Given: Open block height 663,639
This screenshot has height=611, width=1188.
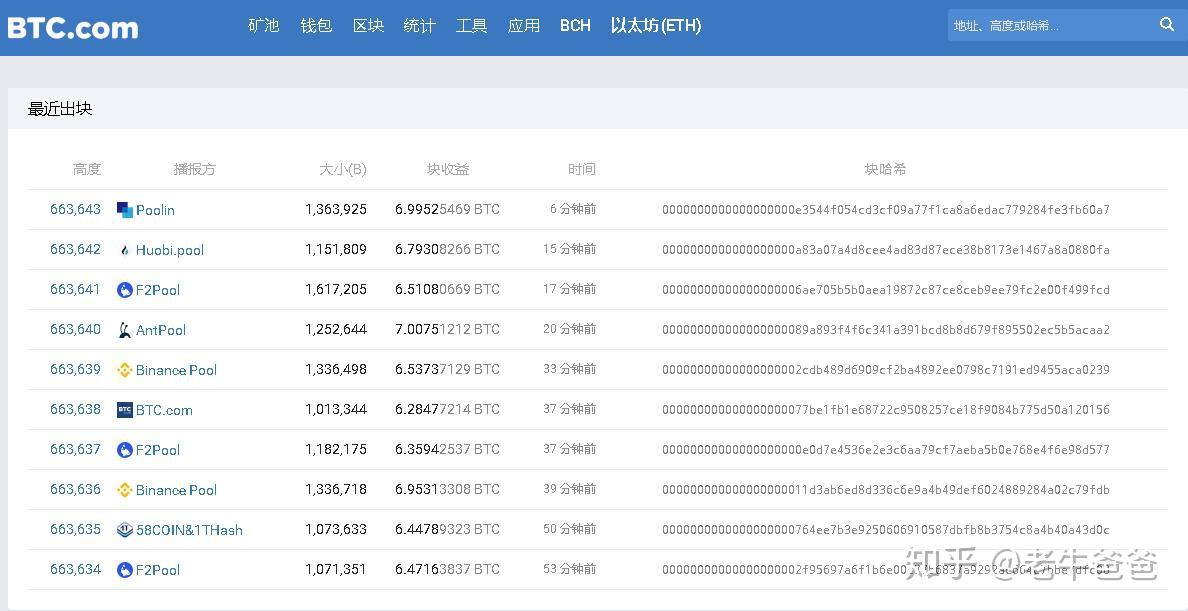Looking at the screenshot, I should tap(75, 369).
